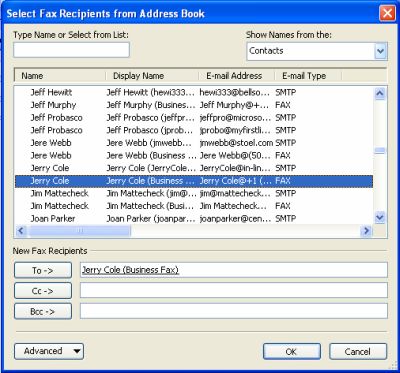The width and height of the screenshot is (400, 373).
Task: Click the Type Name search field
Action: (x=71, y=50)
